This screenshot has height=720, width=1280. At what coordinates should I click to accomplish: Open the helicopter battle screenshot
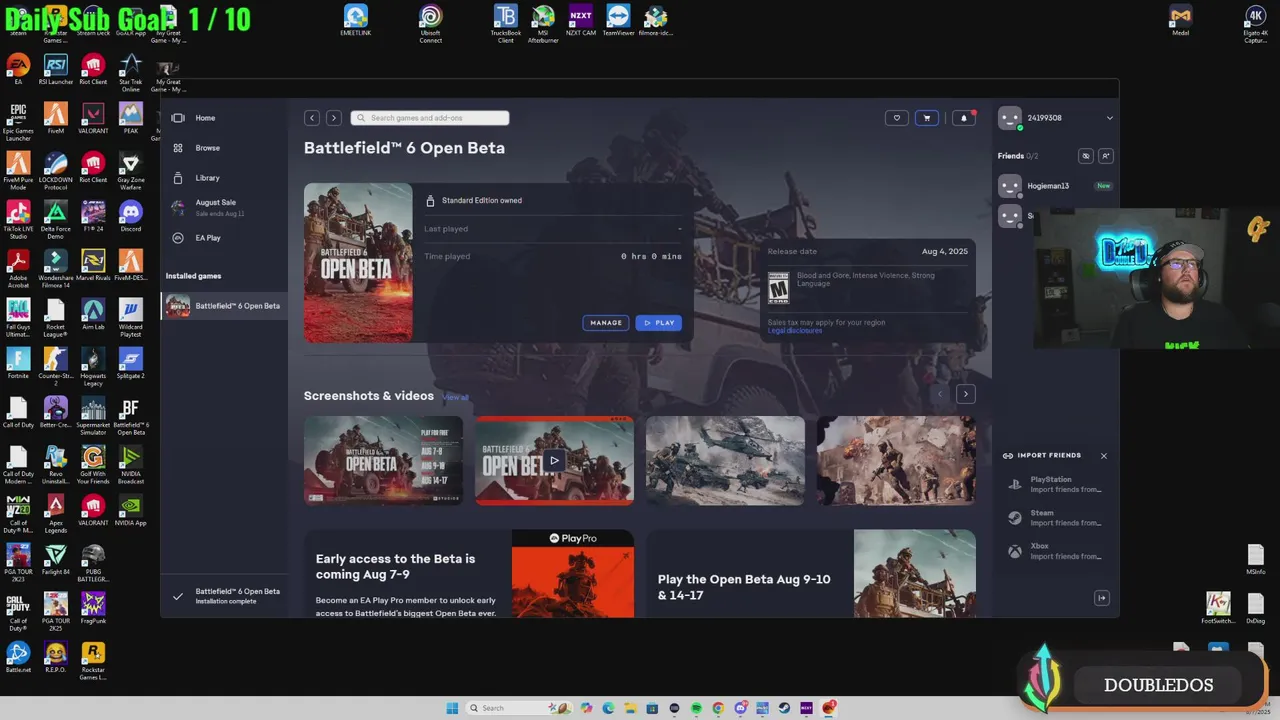(x=725, y=460)
